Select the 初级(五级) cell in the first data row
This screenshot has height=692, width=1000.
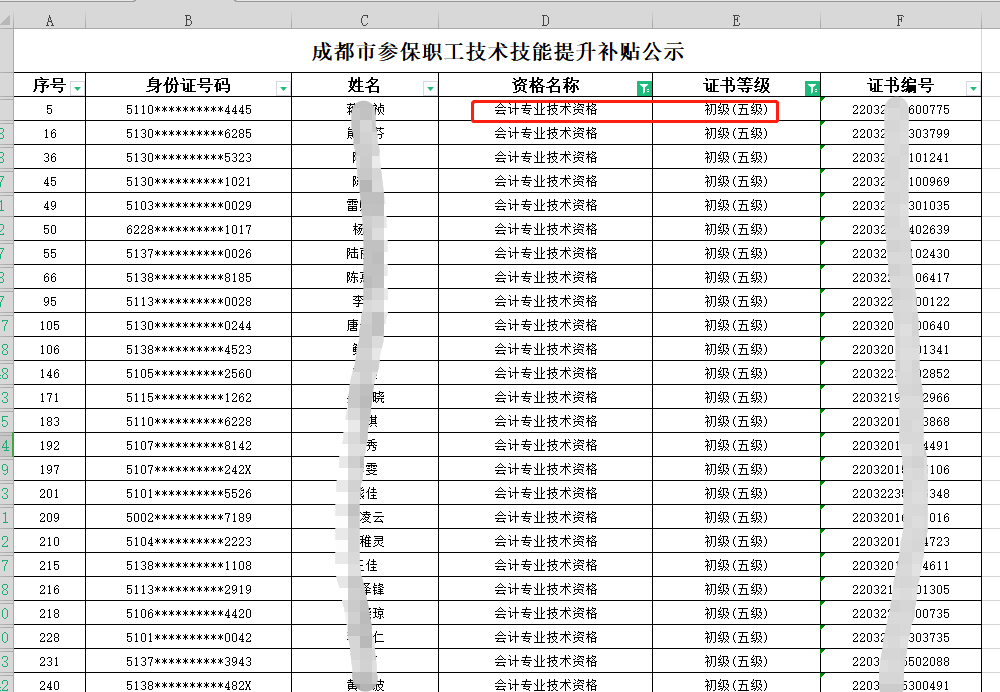point(735,110)
